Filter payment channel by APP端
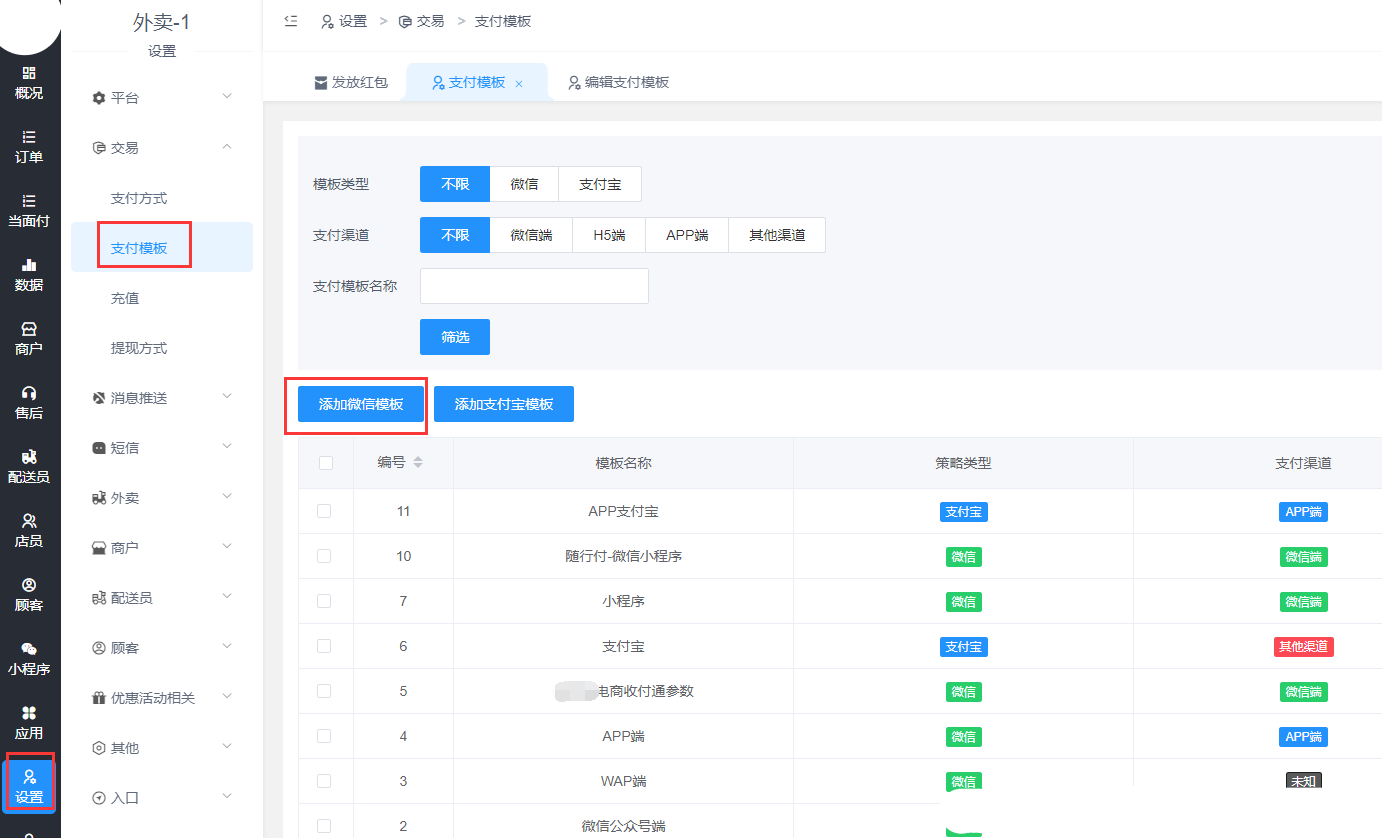This screenshot has width=1382, height=838. click(x=687, y=235)
